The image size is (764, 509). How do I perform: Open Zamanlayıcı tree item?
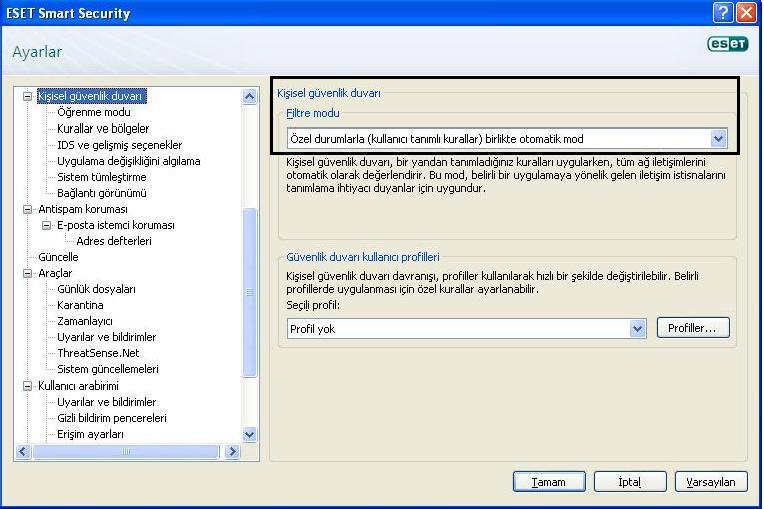[85, 321]
